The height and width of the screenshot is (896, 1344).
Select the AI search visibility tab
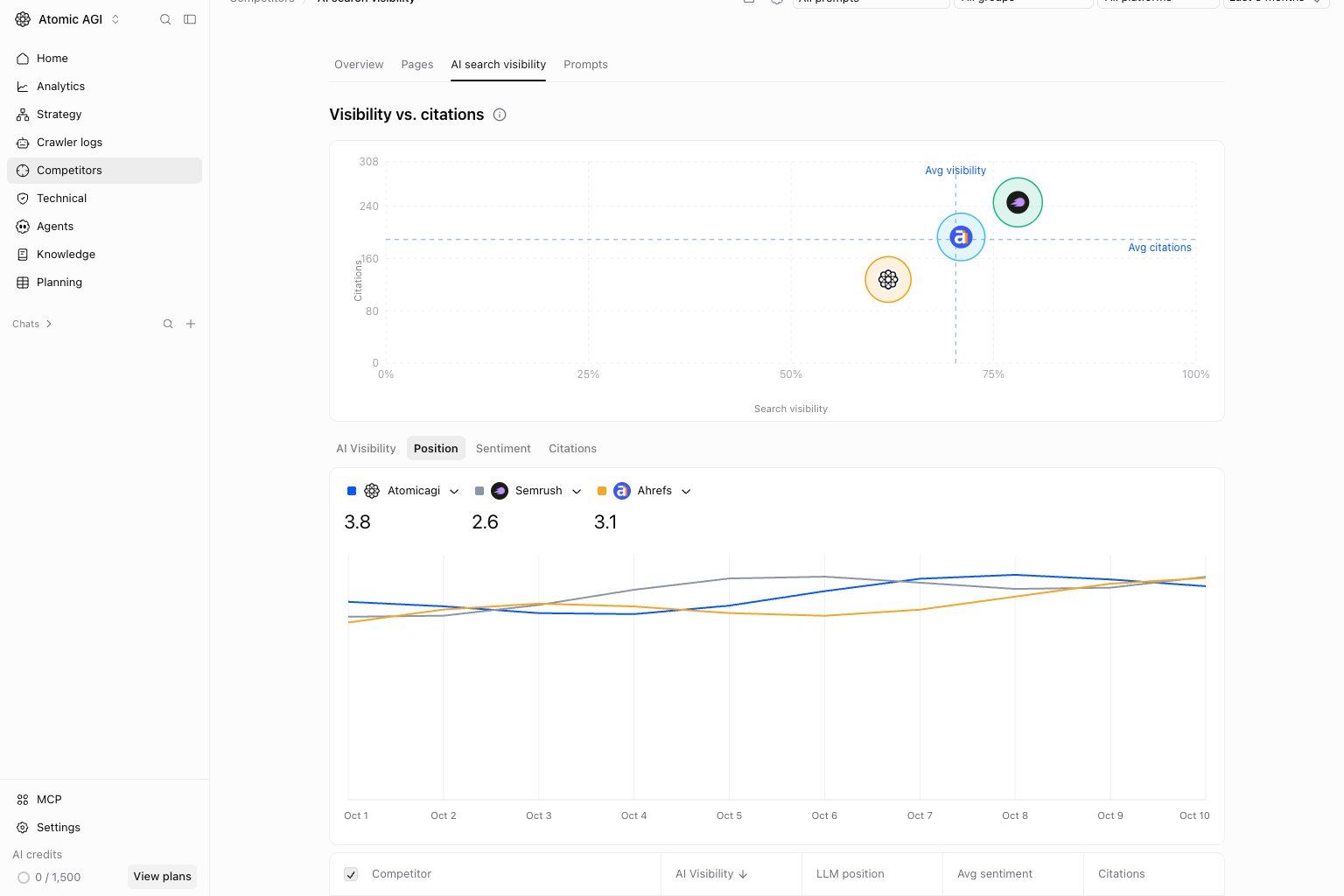point(499,65)
